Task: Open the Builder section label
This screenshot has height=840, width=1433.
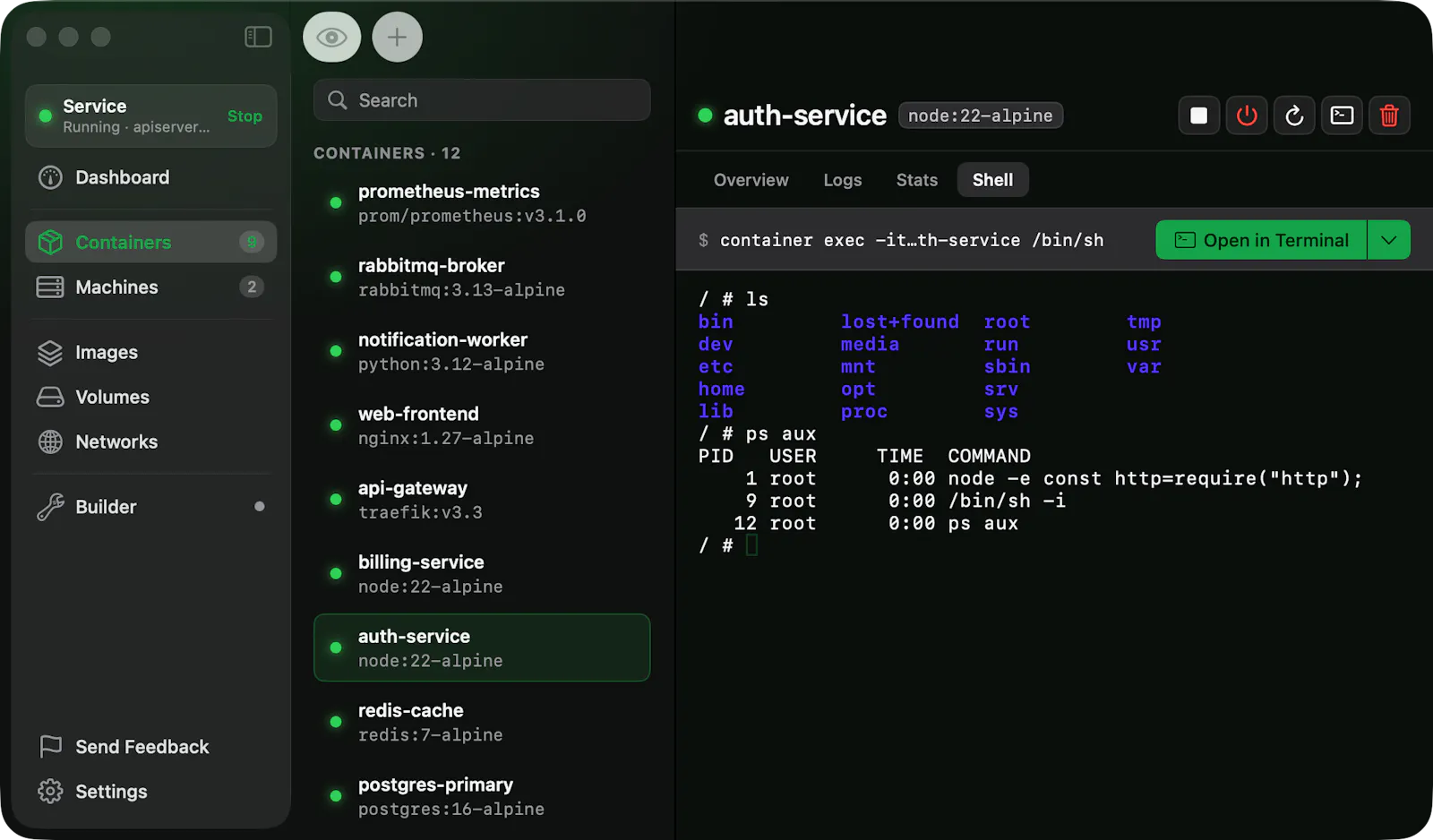Action: (106, 507)
